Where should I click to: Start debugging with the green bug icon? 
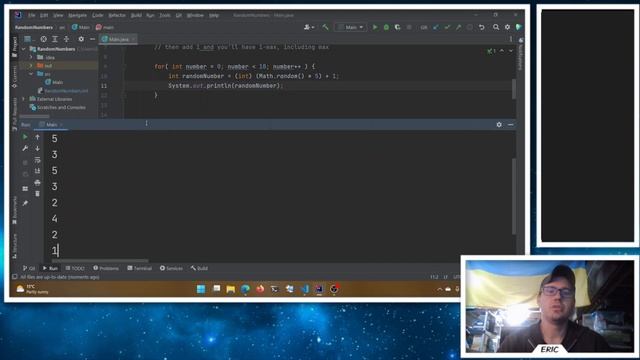tap(386, 27)
